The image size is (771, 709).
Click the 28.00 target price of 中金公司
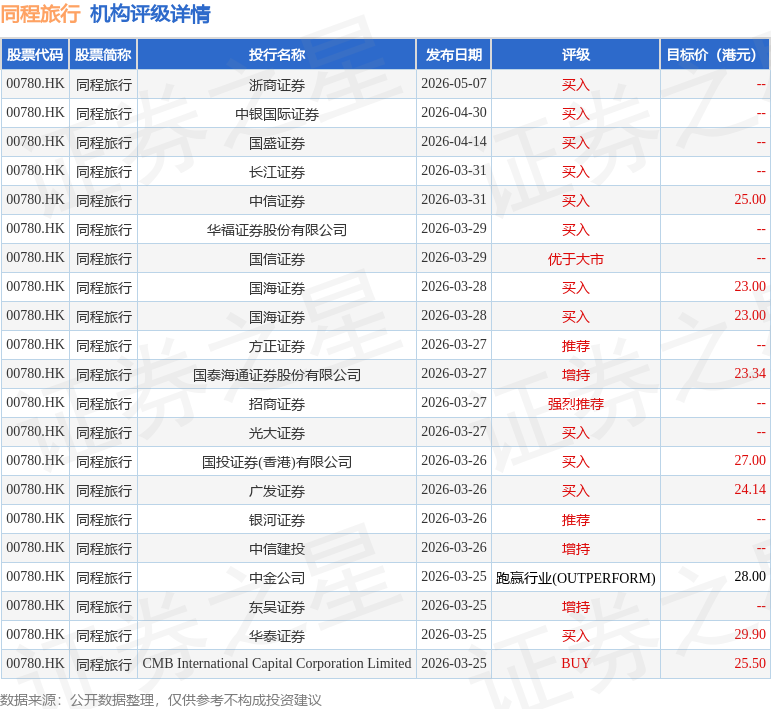[750, 576]
